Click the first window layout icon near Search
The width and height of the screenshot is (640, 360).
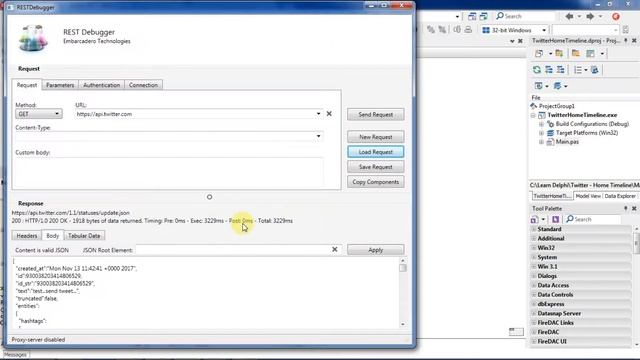coord(472,16)
